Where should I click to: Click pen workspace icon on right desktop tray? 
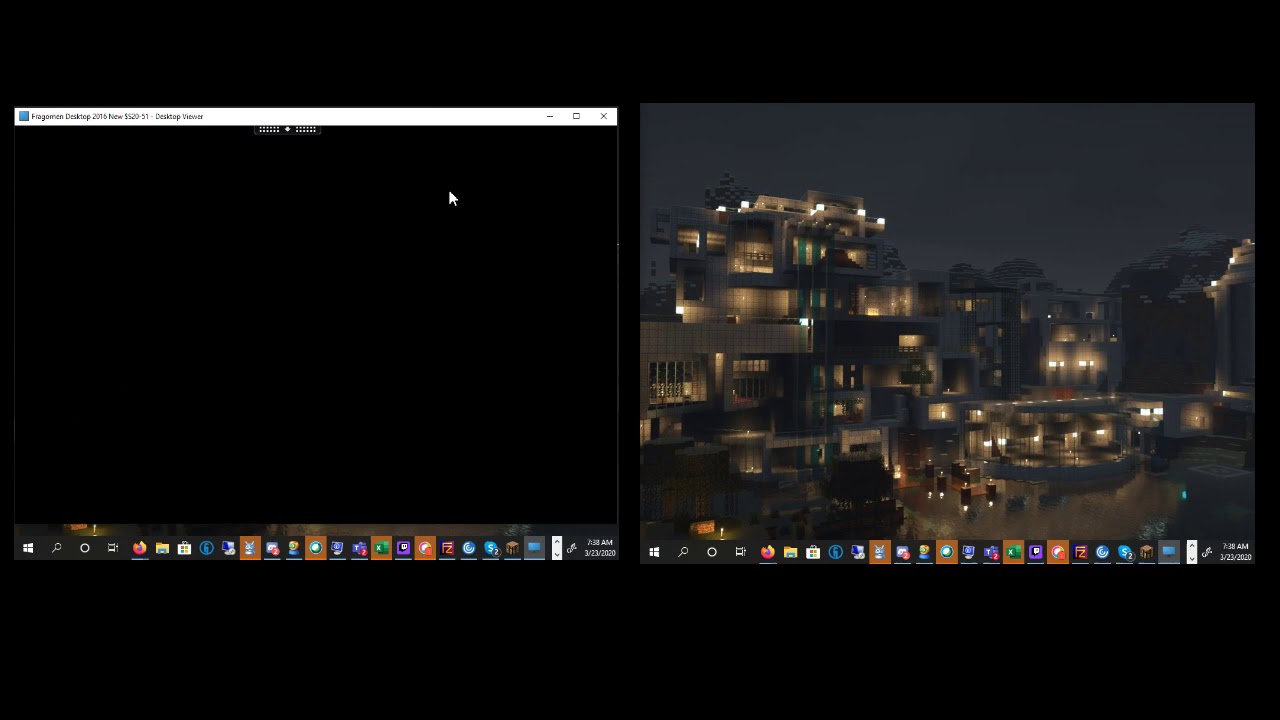(1207, 552)
